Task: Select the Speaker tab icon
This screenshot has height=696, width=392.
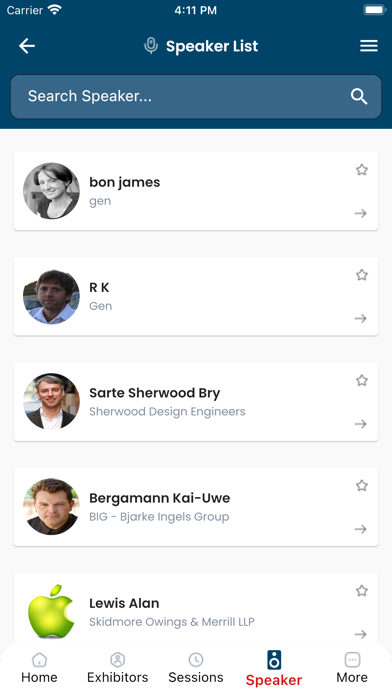Action: click(x=274, y=660)
